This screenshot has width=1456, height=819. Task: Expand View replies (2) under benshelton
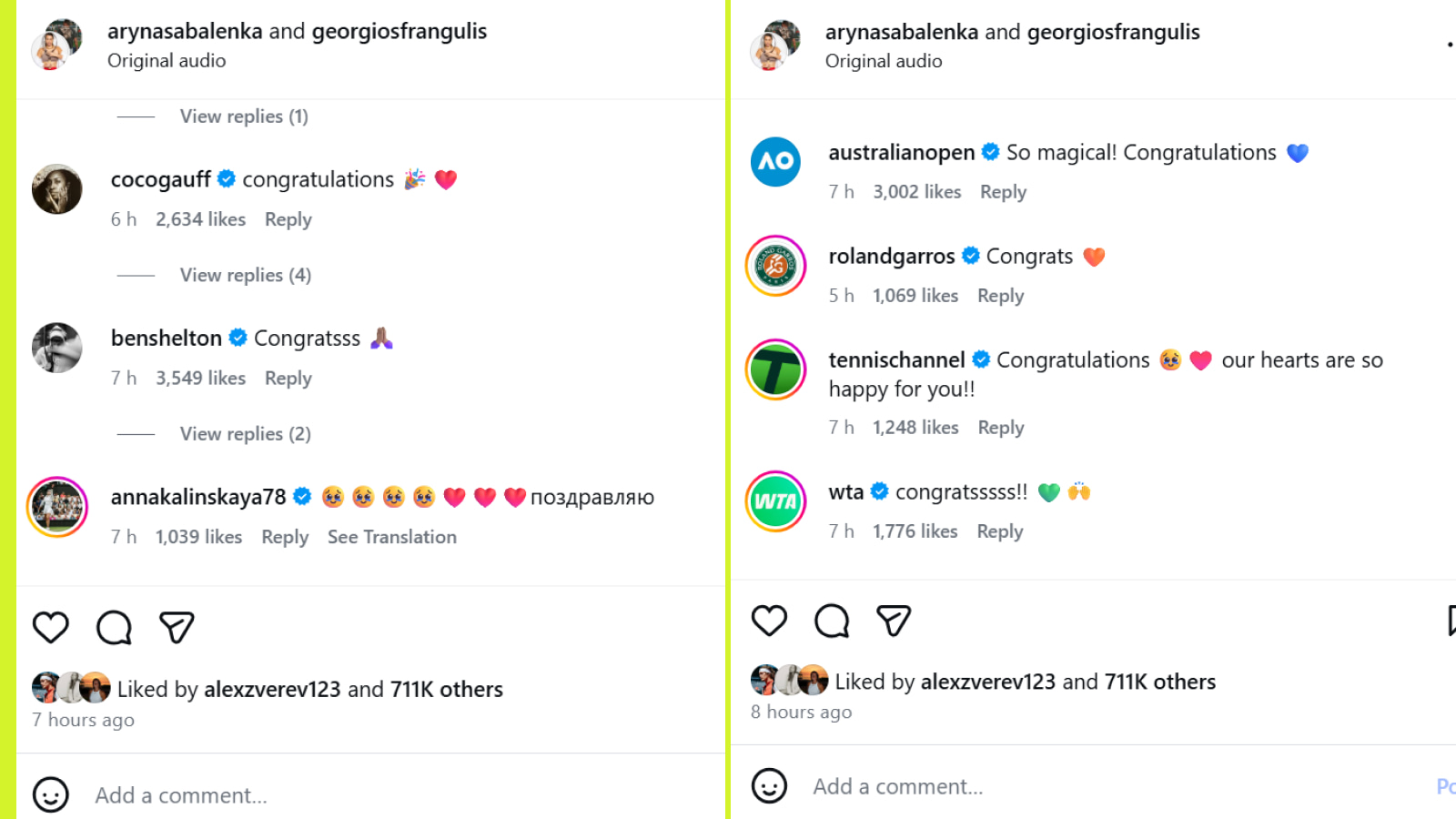(245, 434)
